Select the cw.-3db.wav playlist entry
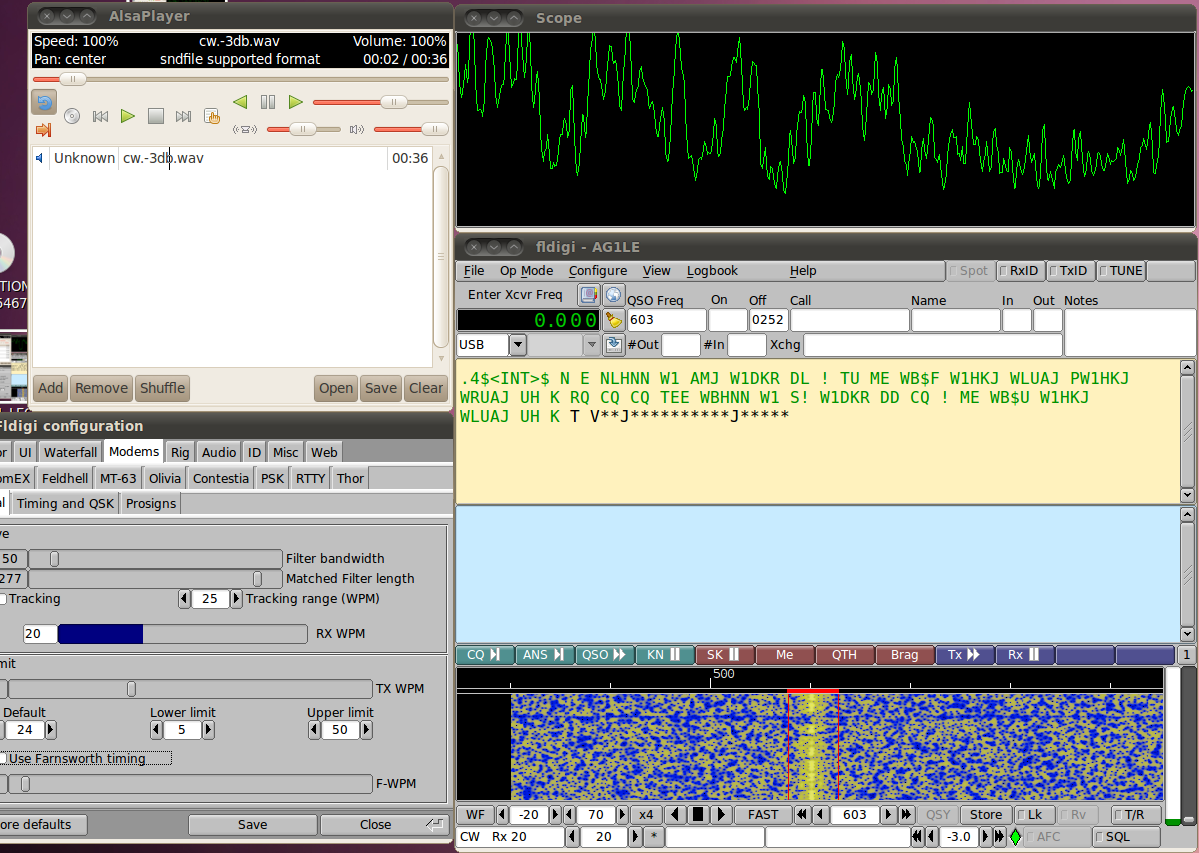This screenshot has height=853, width=1199. (x=165, y=158)
